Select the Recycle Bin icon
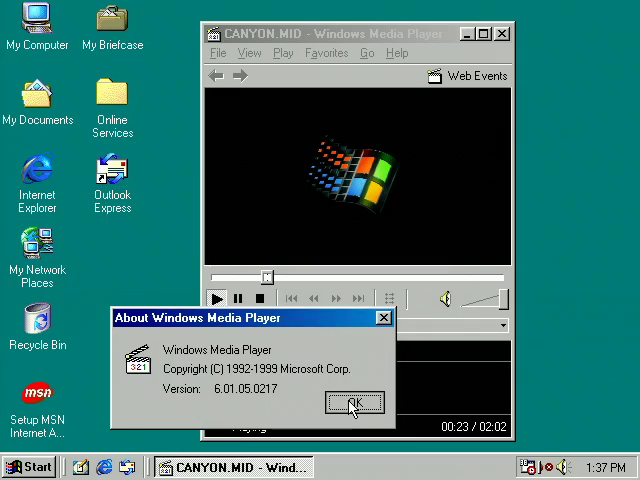The height and width of the screenshot is (480, 640). (37, 327)
